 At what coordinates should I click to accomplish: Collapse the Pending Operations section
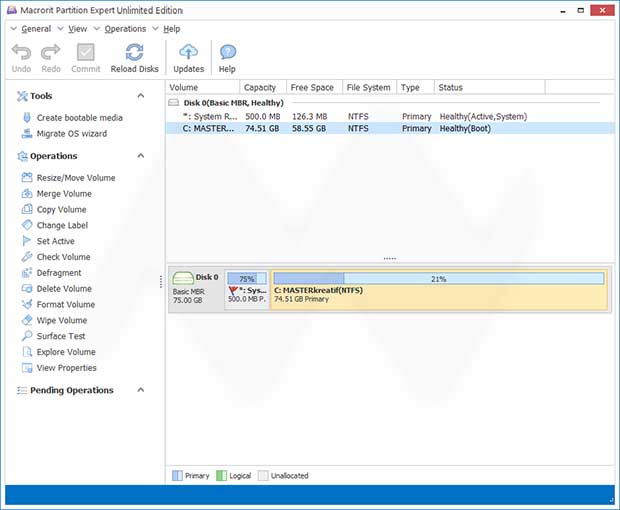(x=141, y=390)
